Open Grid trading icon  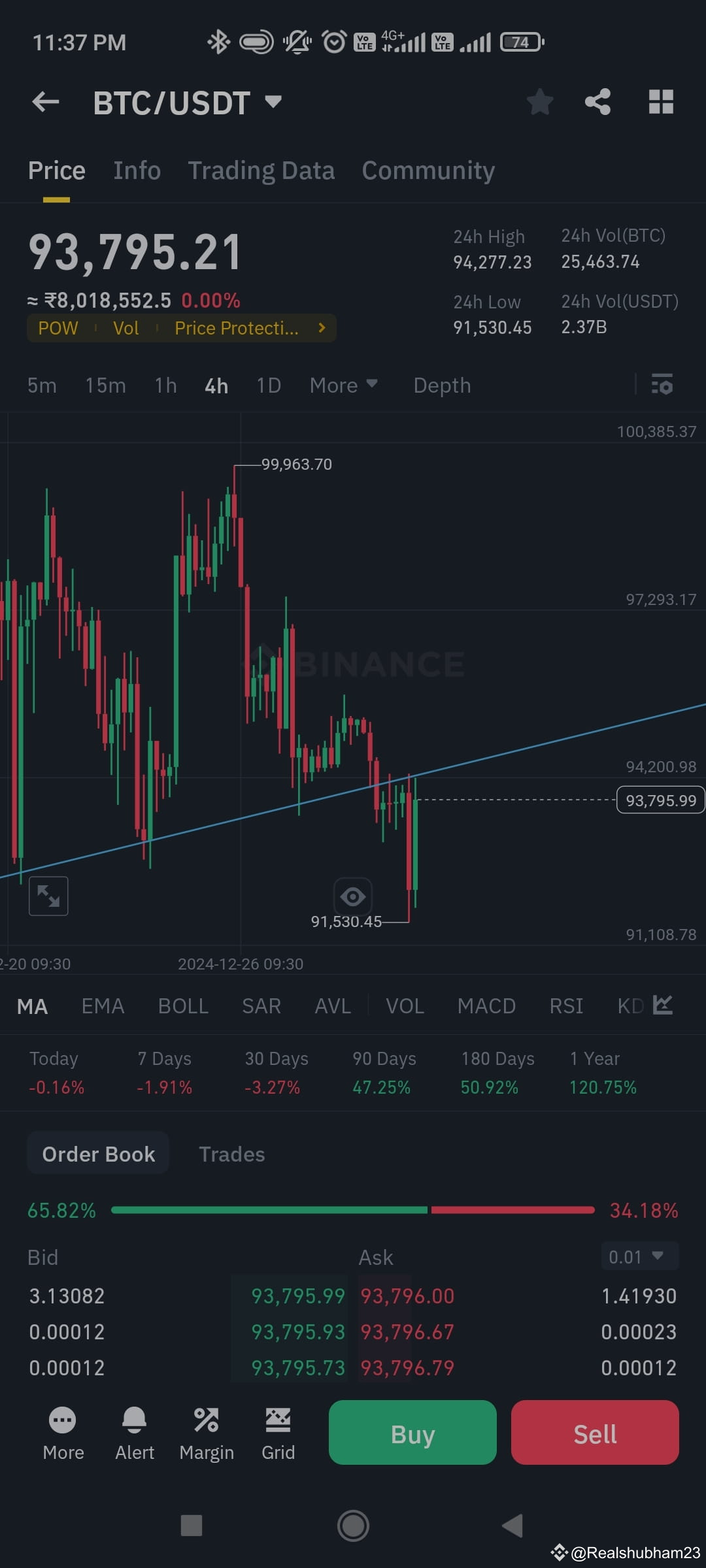[x=278, y=1433]
